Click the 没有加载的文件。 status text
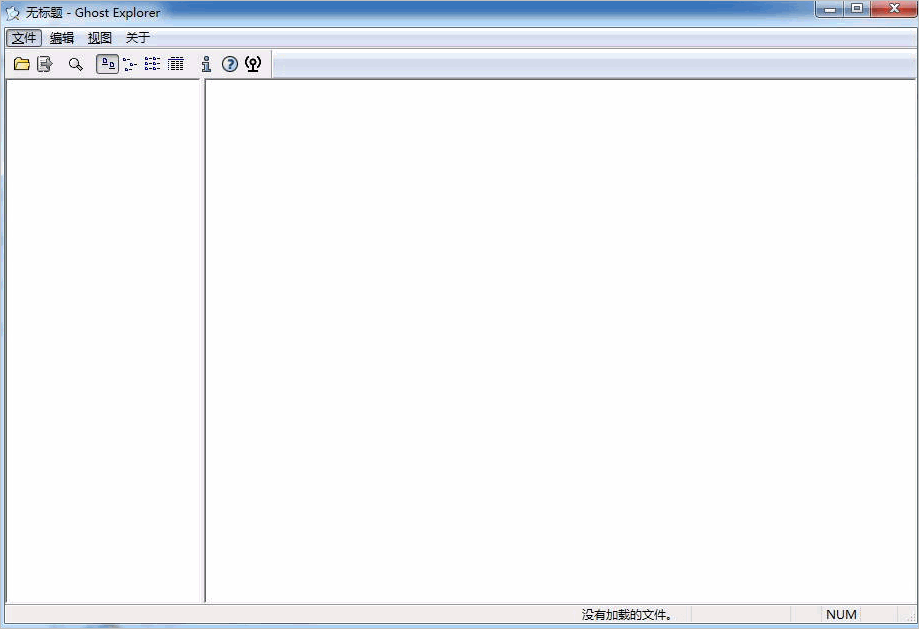919x629 pixels. (x=627, y=614)
